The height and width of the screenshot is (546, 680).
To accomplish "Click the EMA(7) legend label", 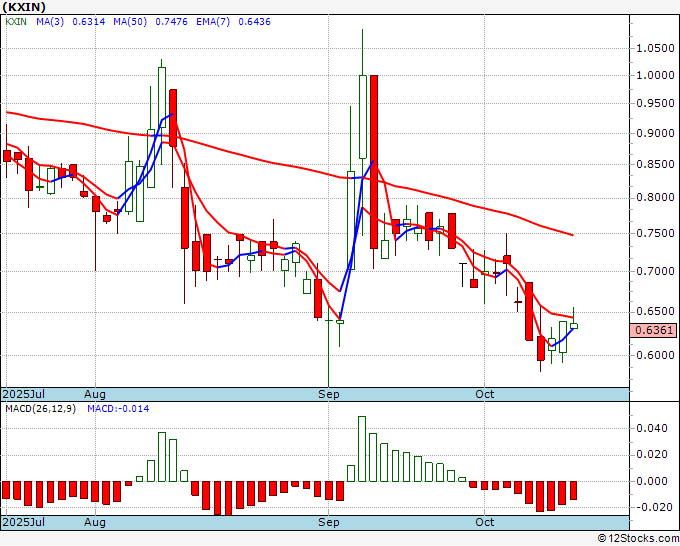I will pos(213,22).
